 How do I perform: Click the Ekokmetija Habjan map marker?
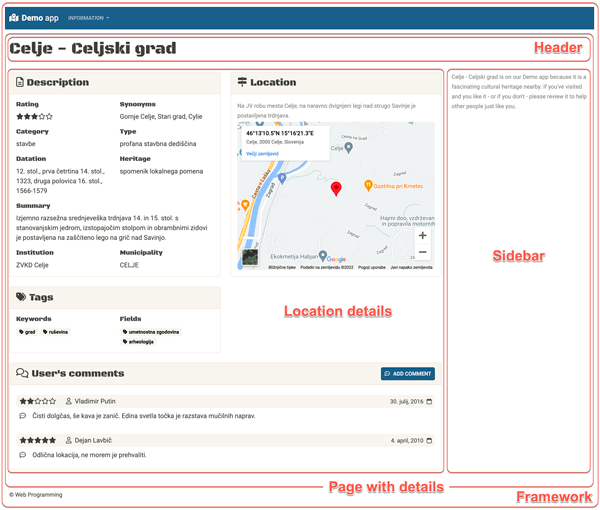coord(323,255)
